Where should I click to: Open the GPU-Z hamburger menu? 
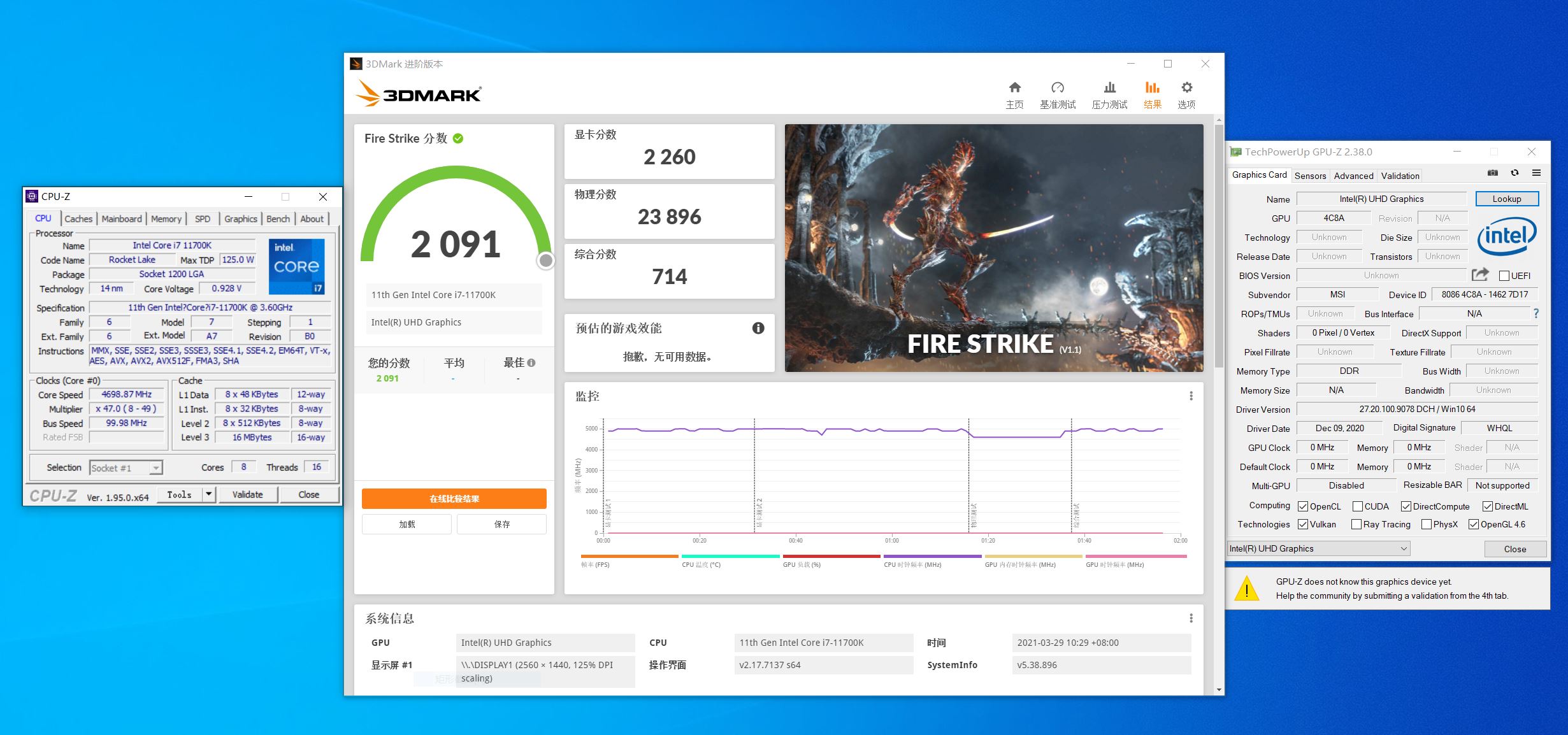tap(1537, 173)
